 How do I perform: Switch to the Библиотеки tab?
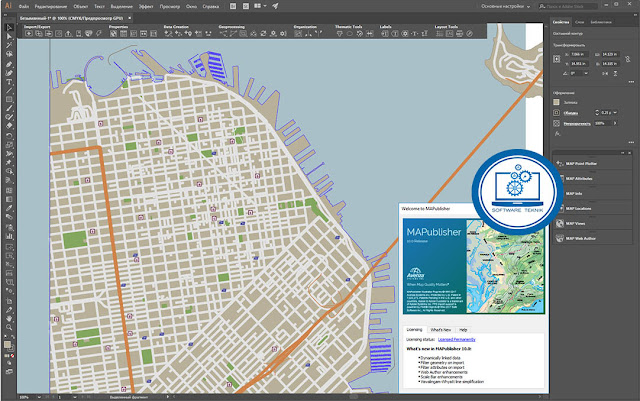click(x=601, y=22)
